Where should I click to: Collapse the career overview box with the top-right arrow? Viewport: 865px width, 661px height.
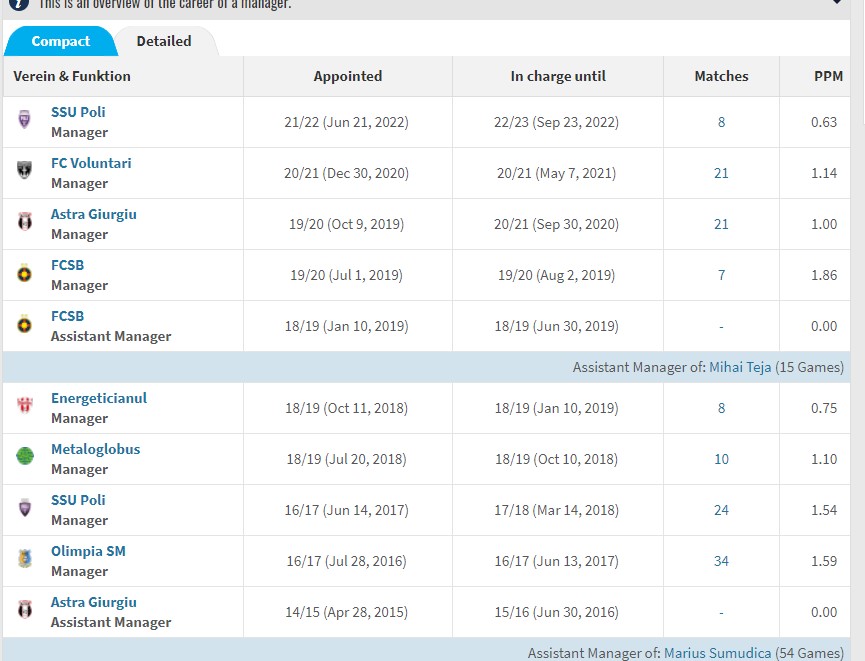(836, 4)
